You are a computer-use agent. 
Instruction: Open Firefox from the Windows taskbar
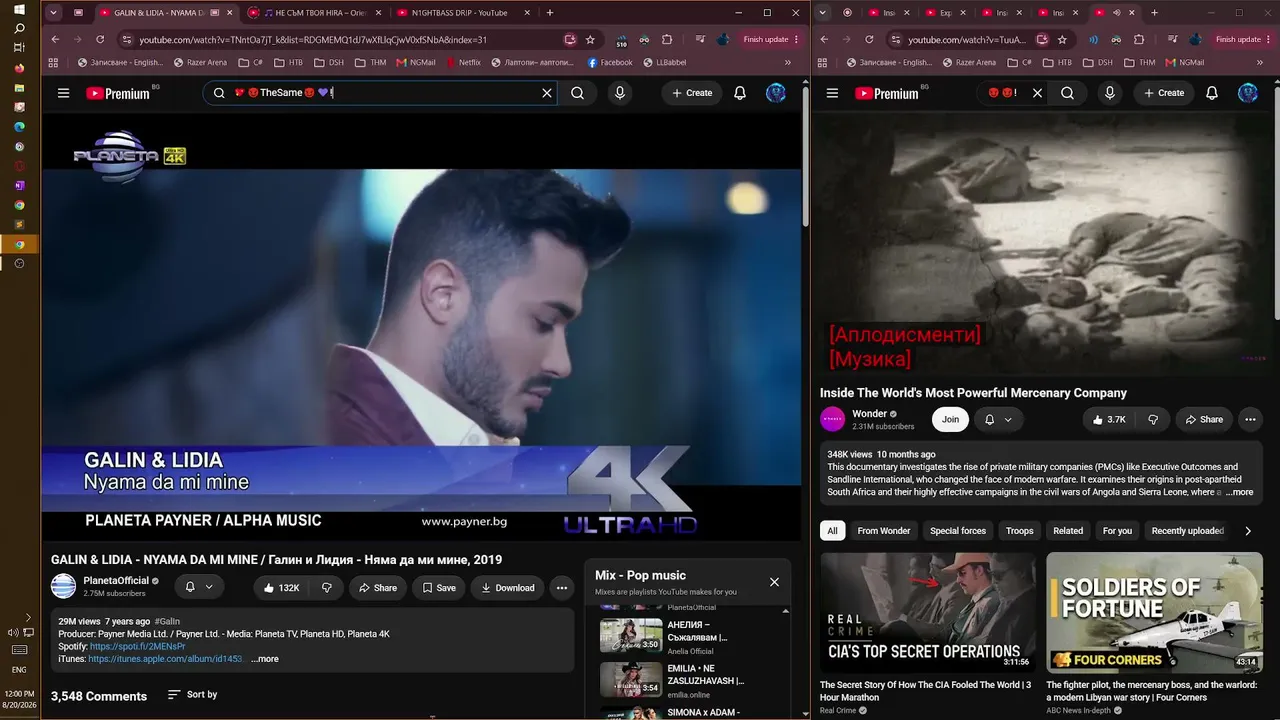(19, 68)
